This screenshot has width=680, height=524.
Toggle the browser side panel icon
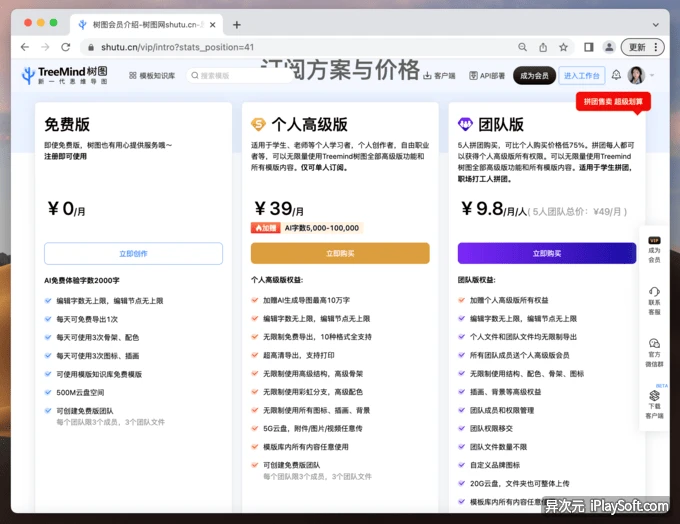coord(588,47)
